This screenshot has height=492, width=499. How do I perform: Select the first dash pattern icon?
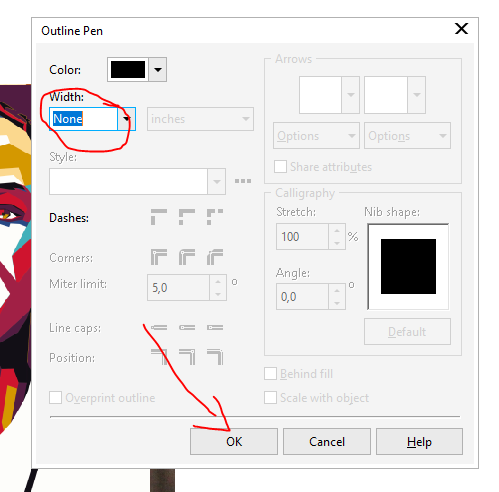(159, 217)
